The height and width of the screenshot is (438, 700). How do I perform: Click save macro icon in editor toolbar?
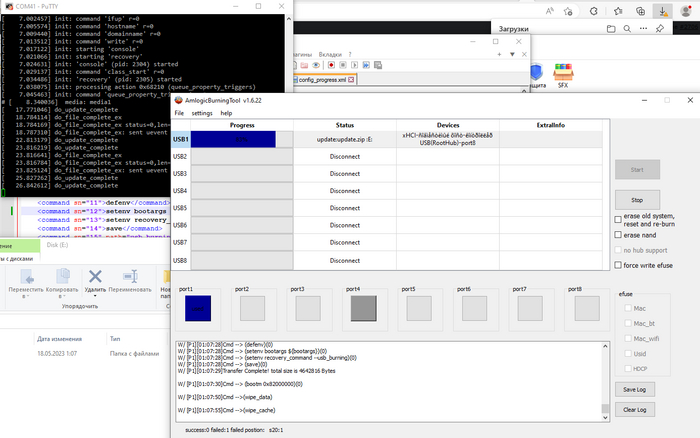[378, 65]
